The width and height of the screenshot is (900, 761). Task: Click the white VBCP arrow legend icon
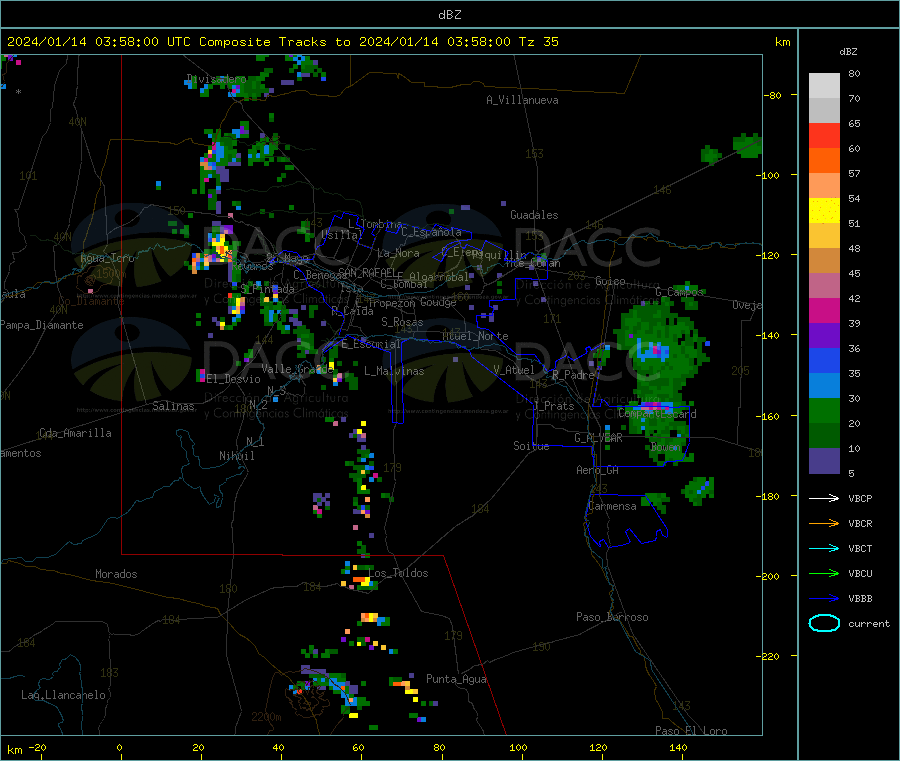[x=824, y=498]
